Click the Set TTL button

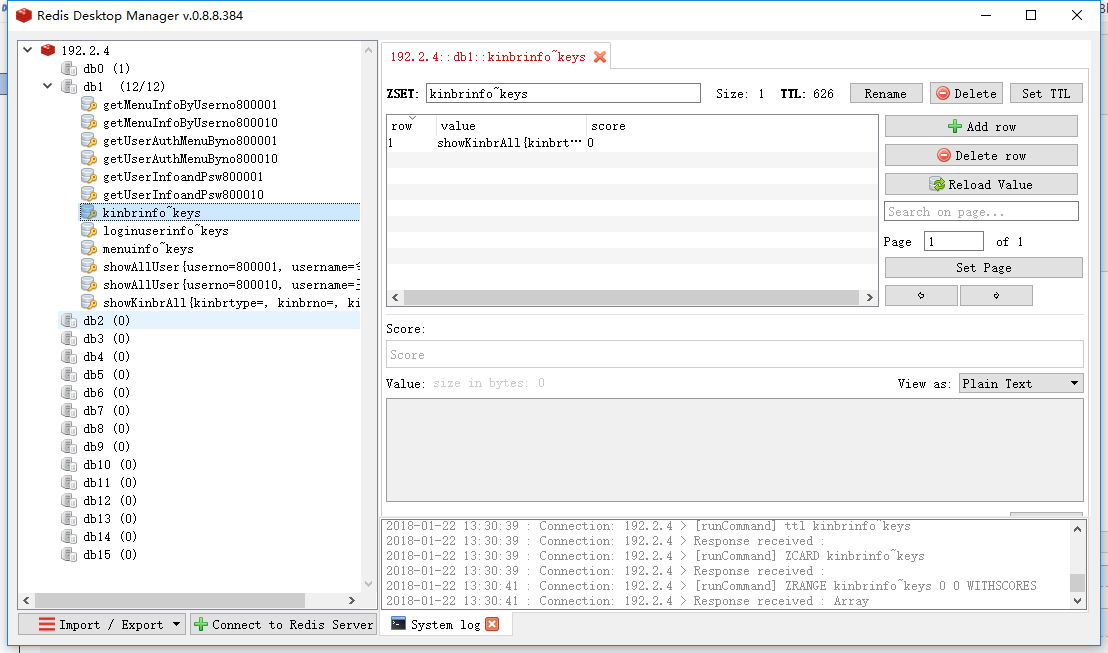point(1046,93)
